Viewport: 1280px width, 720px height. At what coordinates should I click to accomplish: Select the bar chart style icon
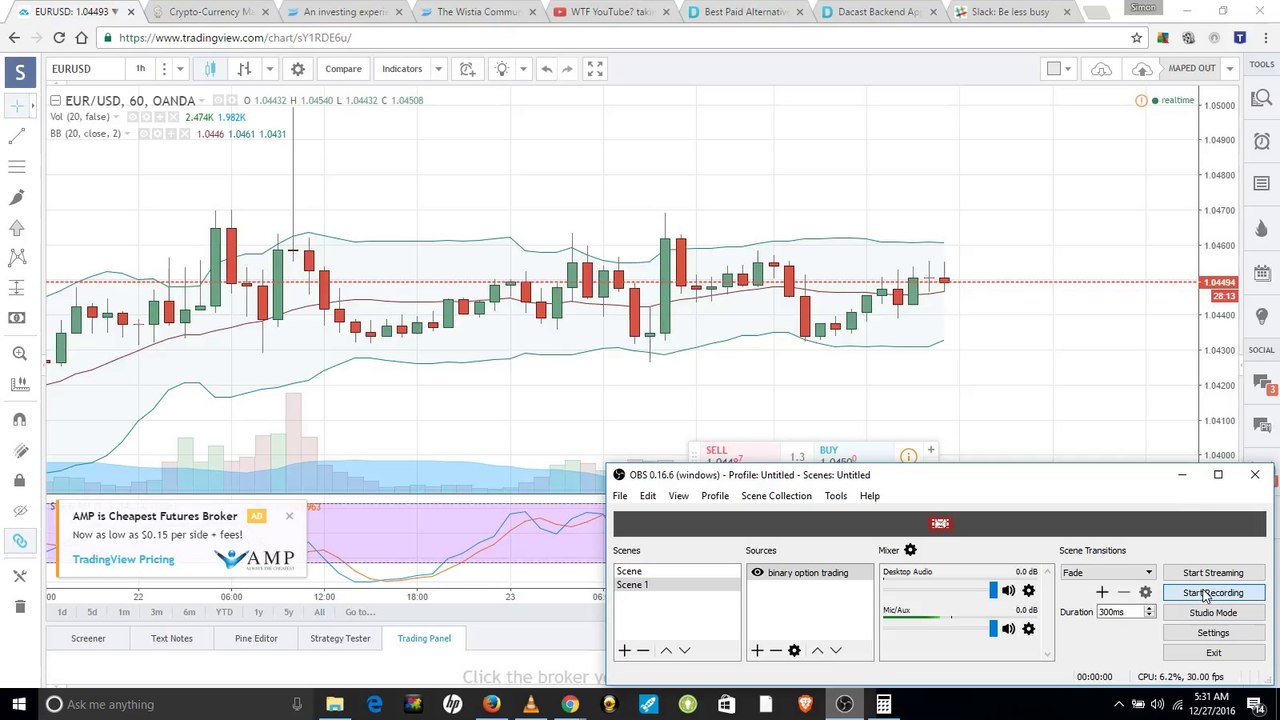[x=244, y=69]
